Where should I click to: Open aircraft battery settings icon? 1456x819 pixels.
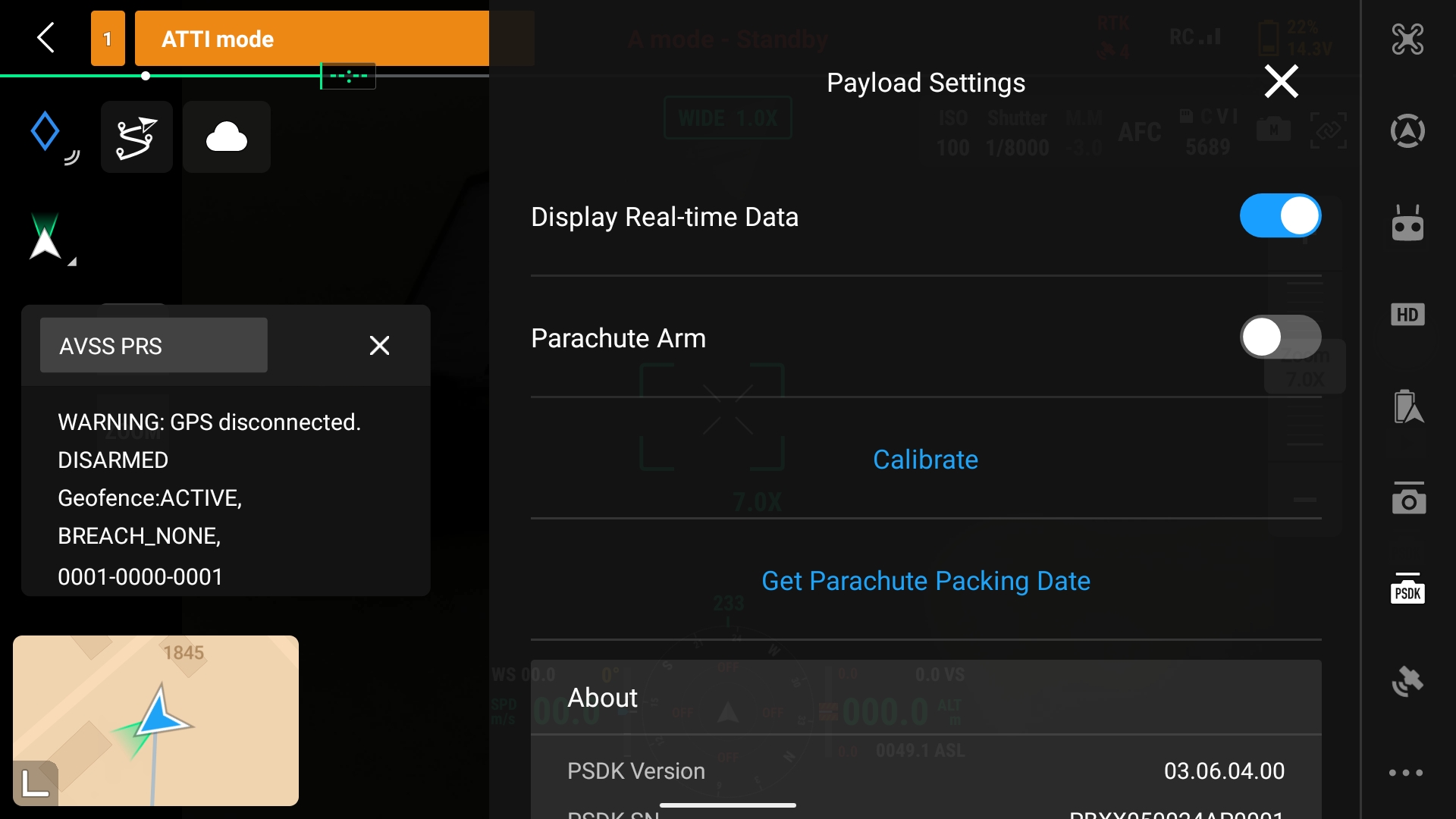[1407, 407]
